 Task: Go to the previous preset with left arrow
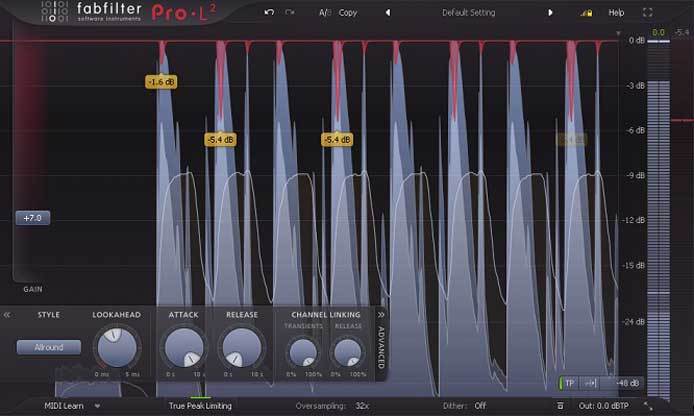click(388, 12)
